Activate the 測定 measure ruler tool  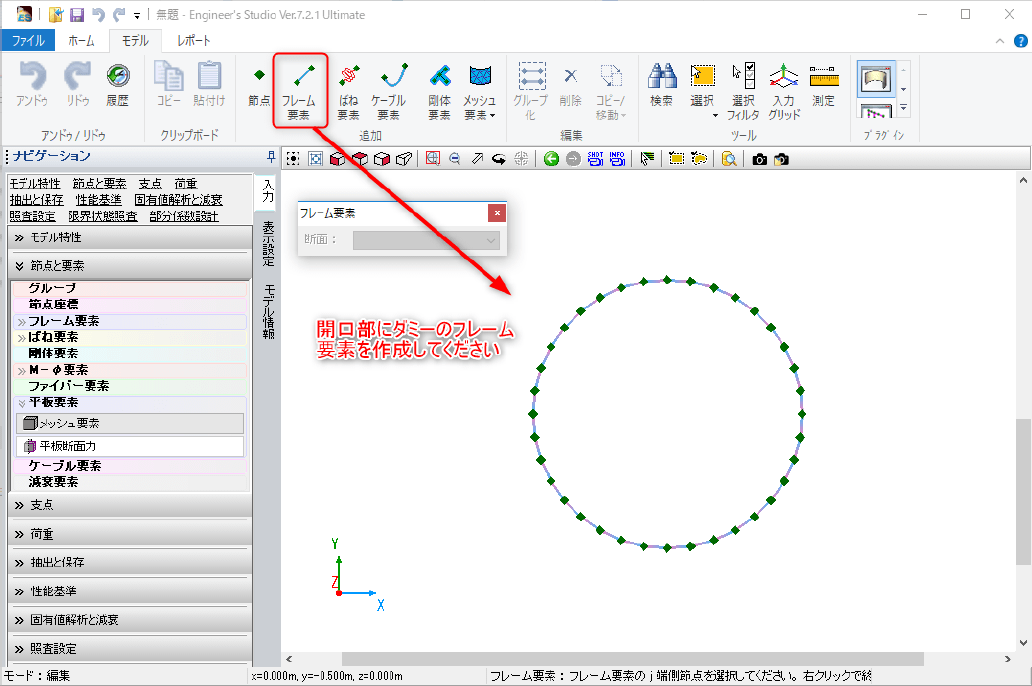click(x=823, y=86)
